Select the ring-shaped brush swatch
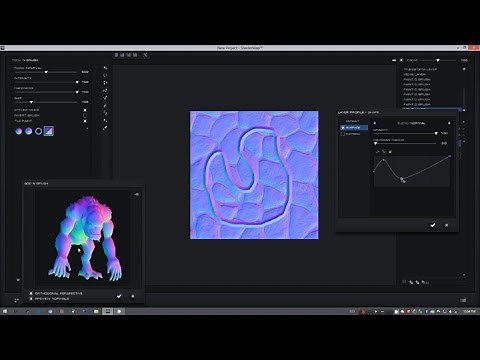 (x=38, y=131)
